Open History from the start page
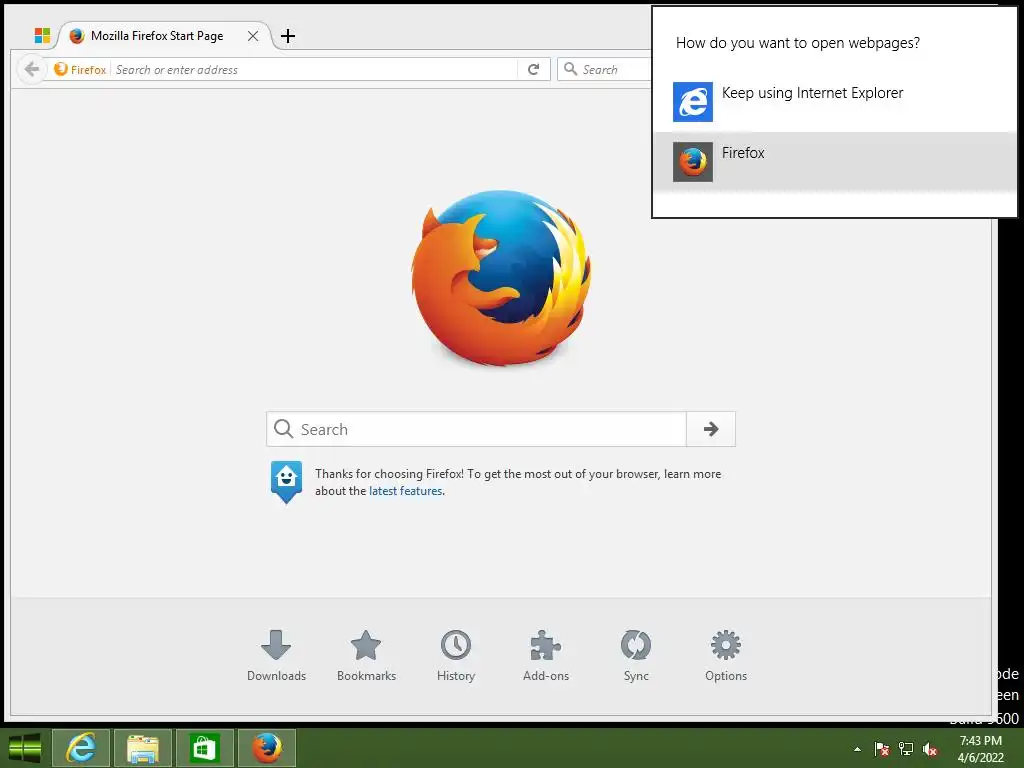Screen dimensions: 1024x768 point(456,656)
